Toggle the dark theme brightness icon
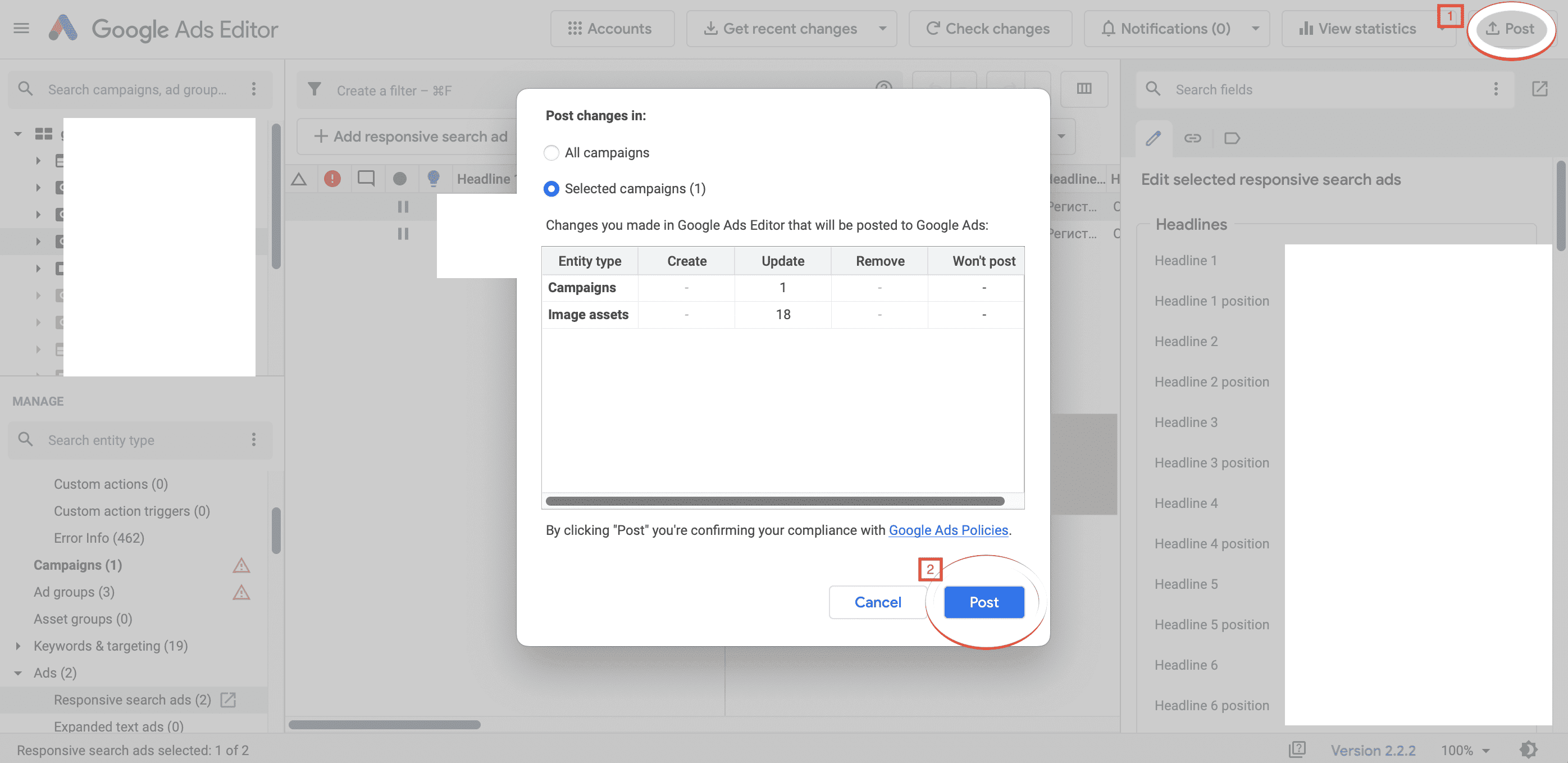Screen dimensions: 1568x763 (x=1528, y=750)
